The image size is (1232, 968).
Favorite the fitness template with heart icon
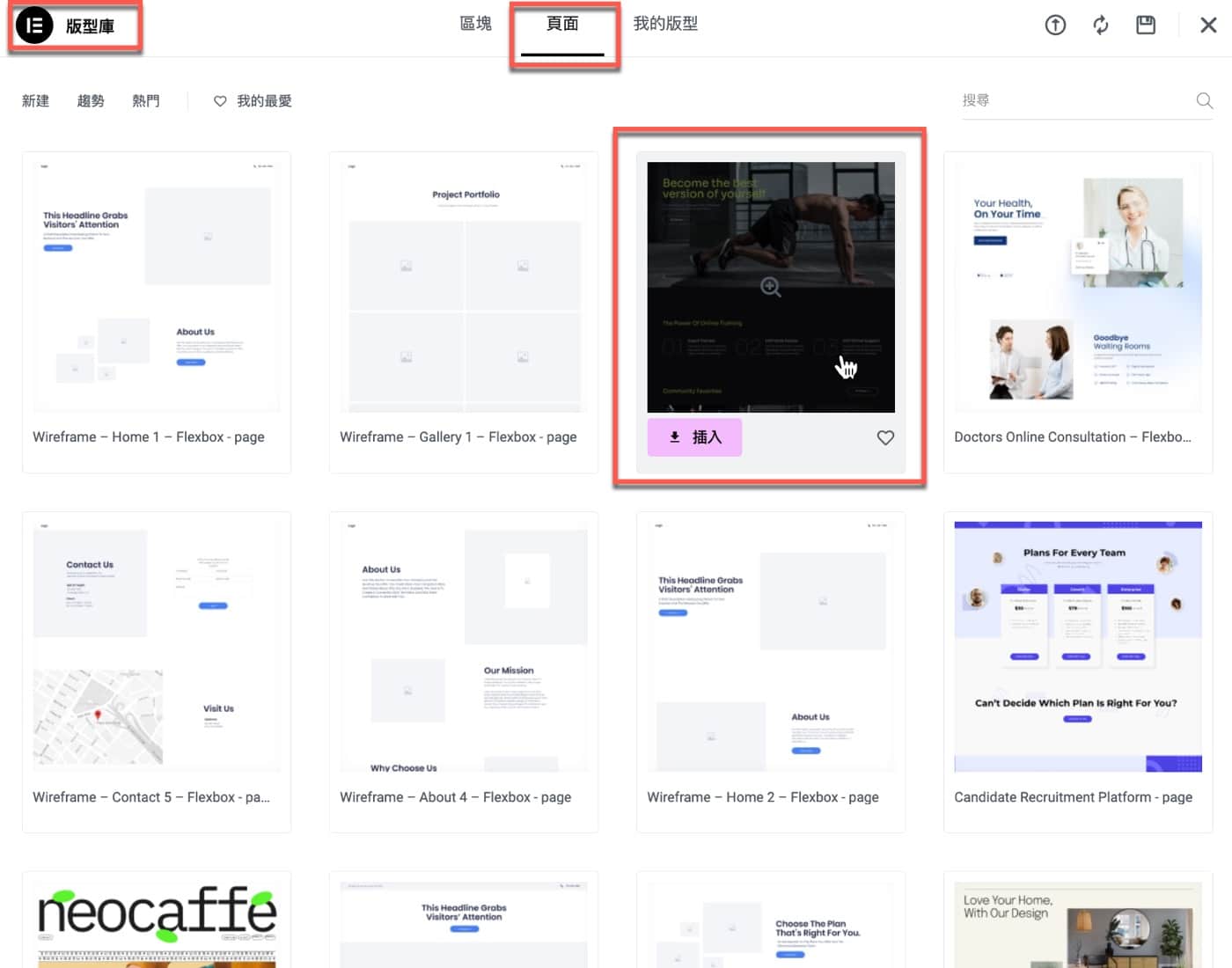885,437
